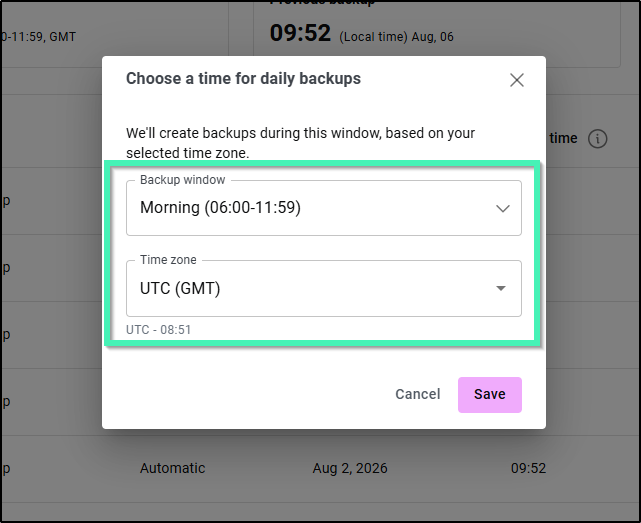Click the 09:52 time in Automatic row
The width and height of the screenshot is (641, 523).
(528, 468)
